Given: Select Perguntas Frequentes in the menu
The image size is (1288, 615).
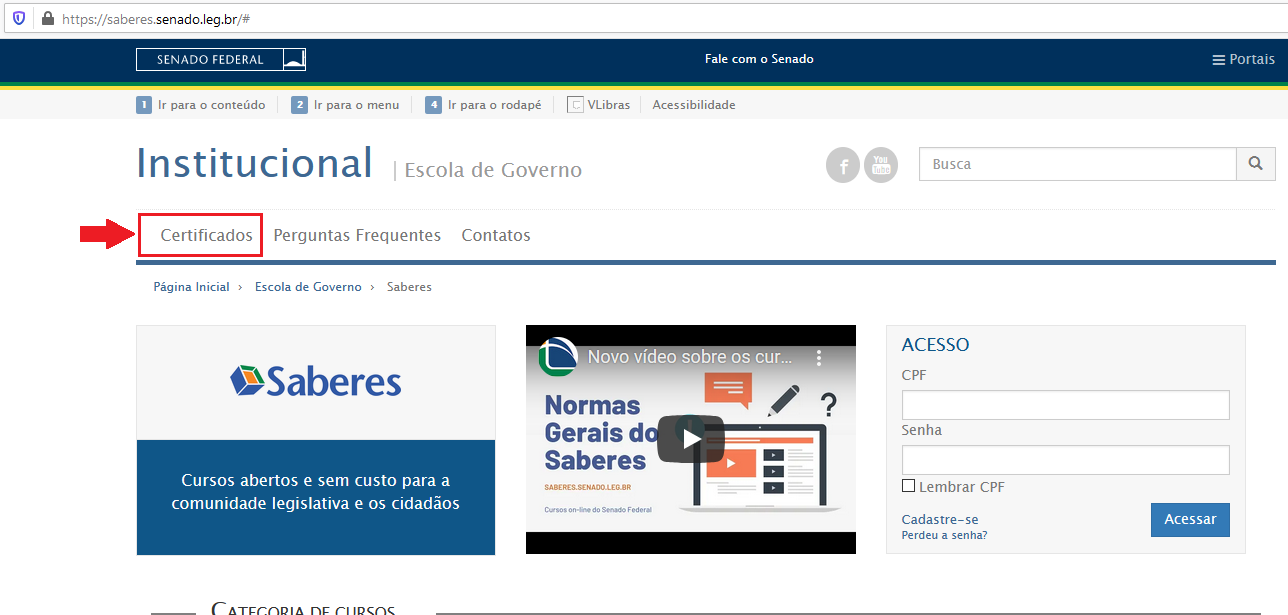Looking at the screenshot, I should (357, 236).
